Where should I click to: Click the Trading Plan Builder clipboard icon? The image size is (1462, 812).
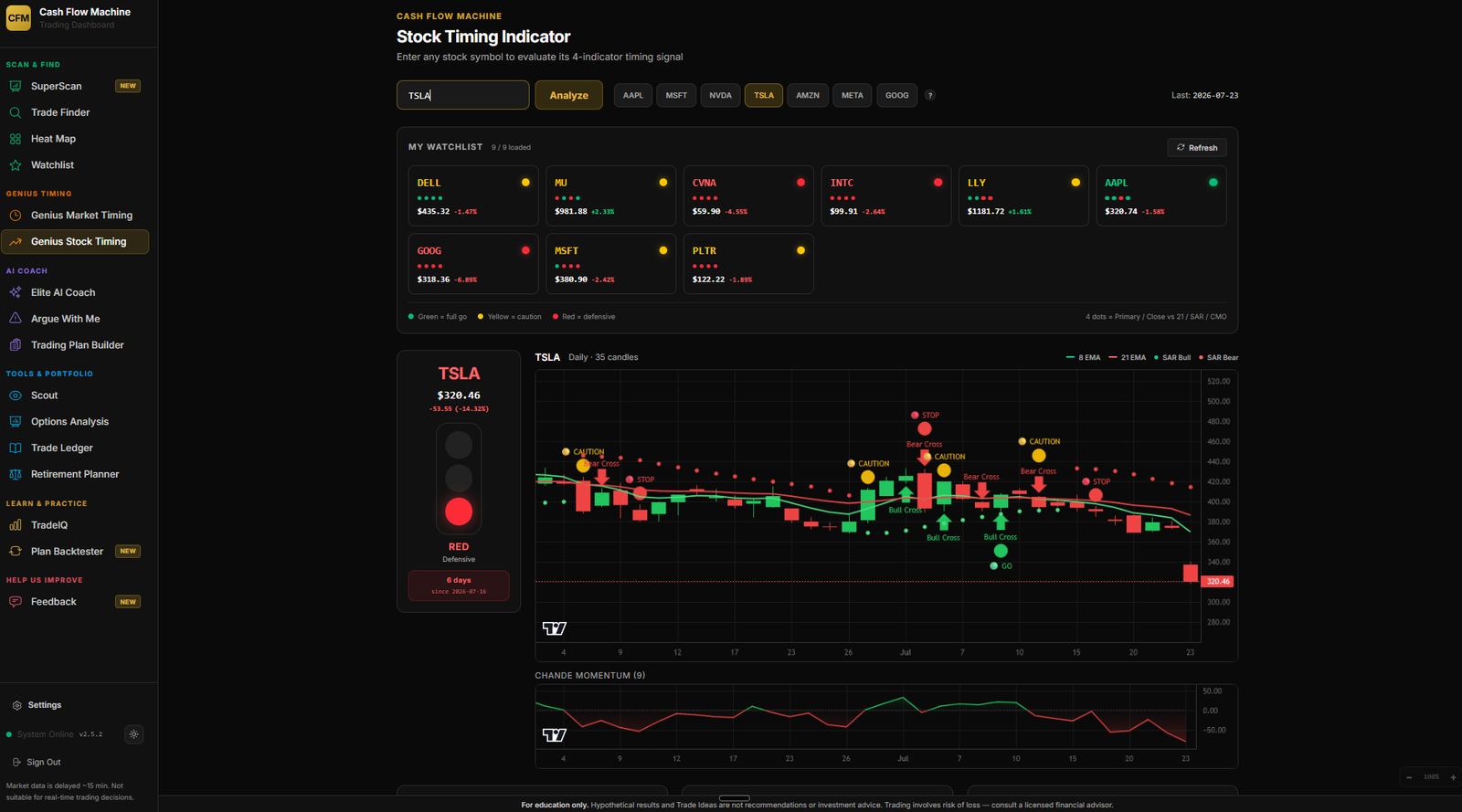tap(16, 345)
